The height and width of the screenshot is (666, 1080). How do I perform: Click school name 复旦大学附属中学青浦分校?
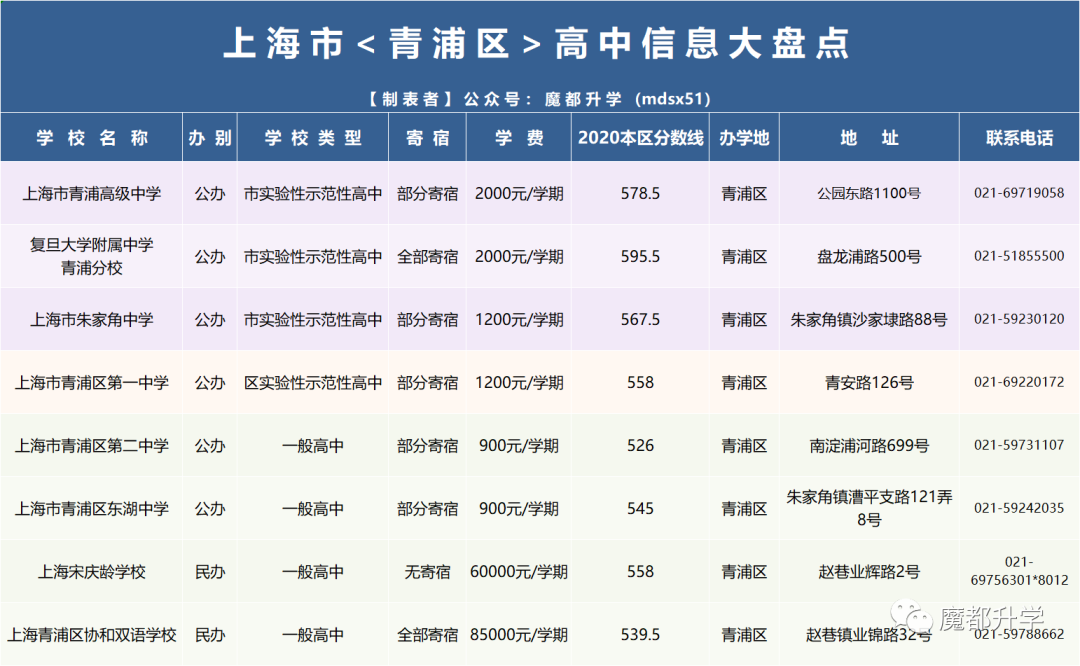[x=92, y=256]
